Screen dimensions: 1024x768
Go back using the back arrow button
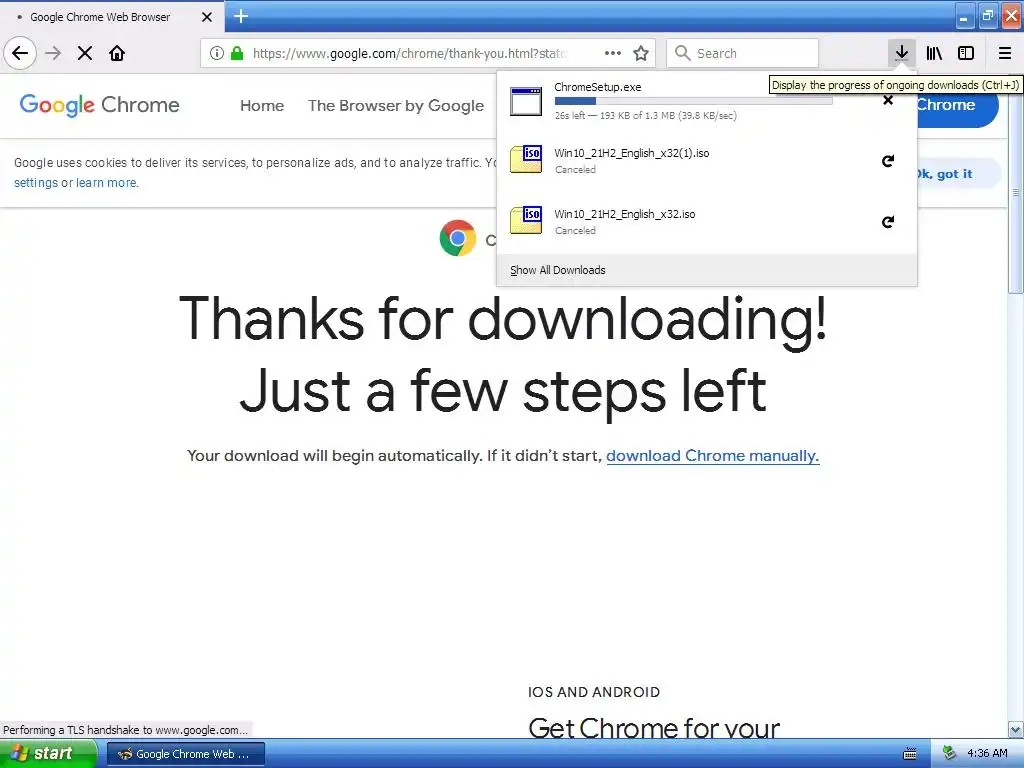point(20,53)
